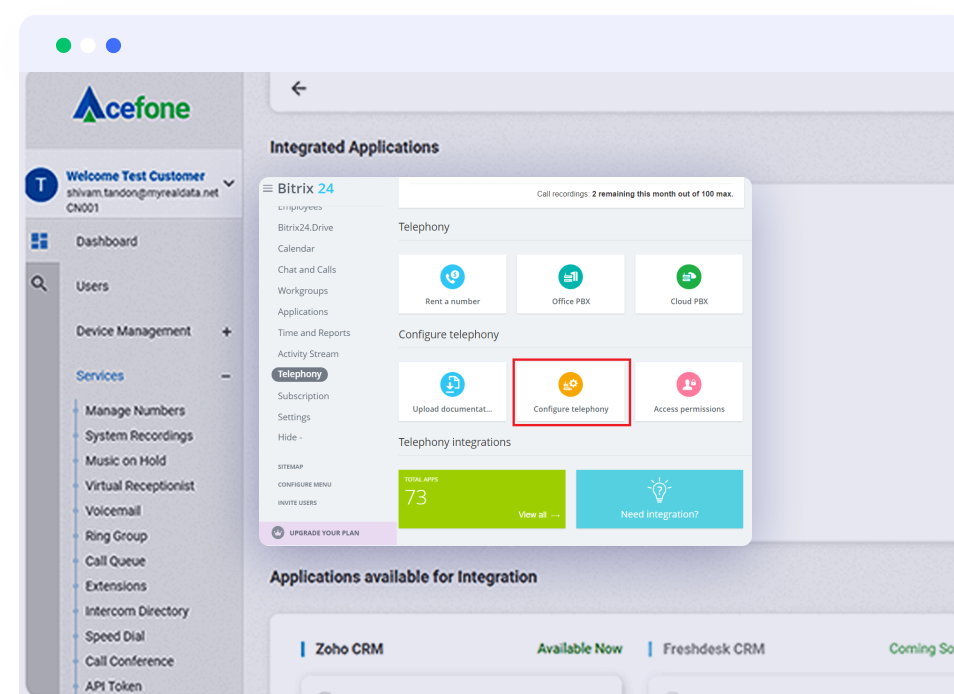Click the Office PBX icon
The height and width of the screenshot is (694, 954).
click(571, 277)
